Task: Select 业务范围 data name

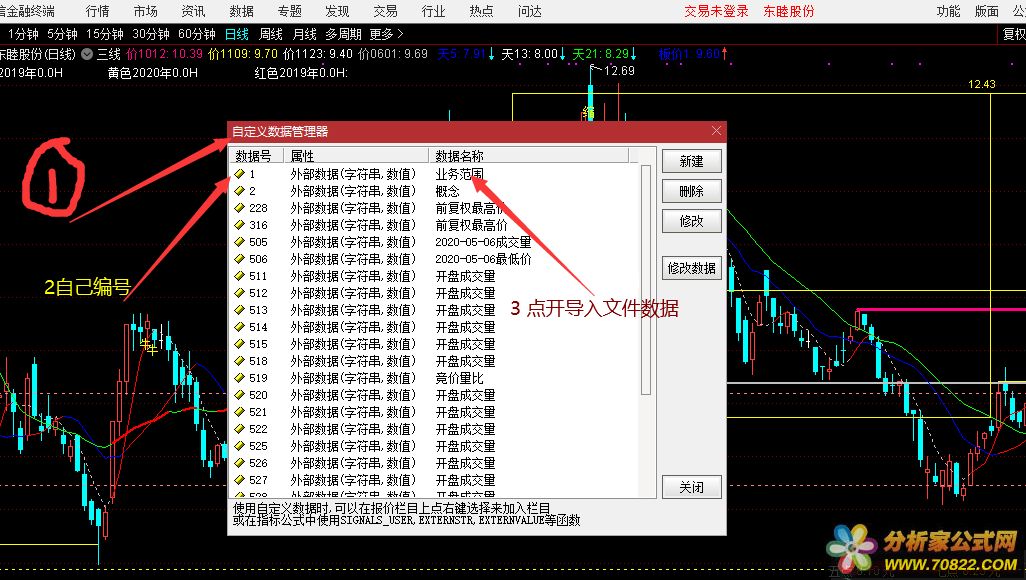Action: (459, 174)
